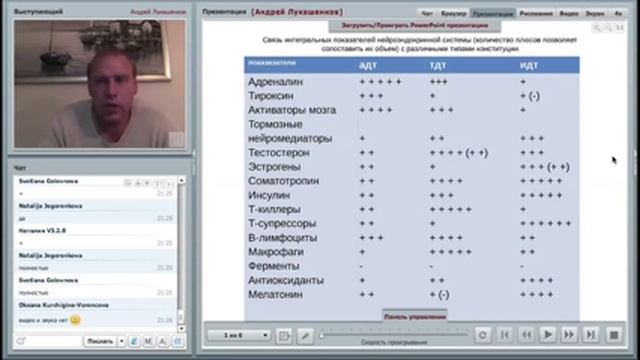This screenshot has width=640, height=360.
Task: Stop the presentation playback
Action: click(613, 335)
